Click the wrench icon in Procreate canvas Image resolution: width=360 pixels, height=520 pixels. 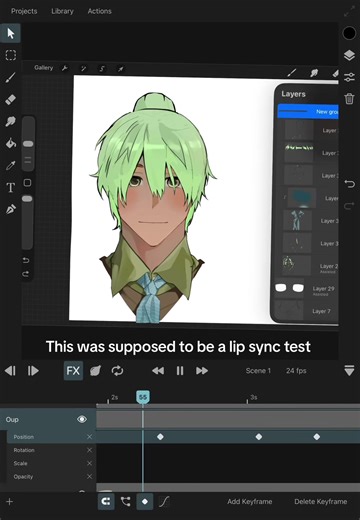[65, 68]
